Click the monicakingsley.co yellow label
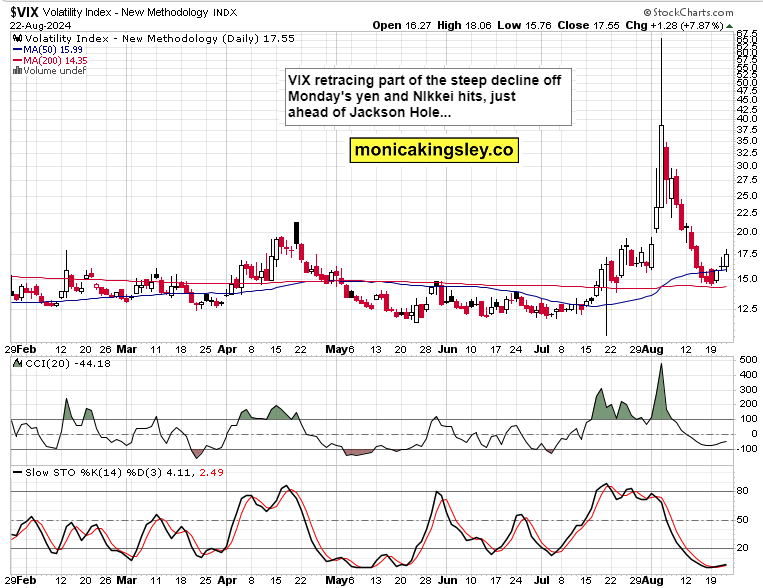The width and height of the screenshot is (763, 588). [434, 150]
